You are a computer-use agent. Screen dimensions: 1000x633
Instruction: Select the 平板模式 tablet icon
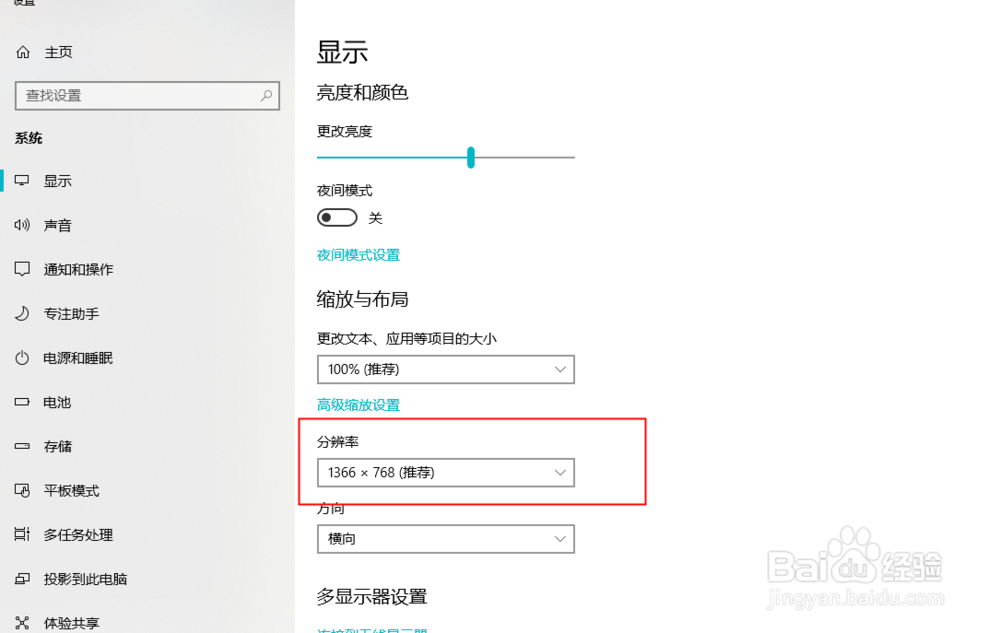click(x=22, y=490)
